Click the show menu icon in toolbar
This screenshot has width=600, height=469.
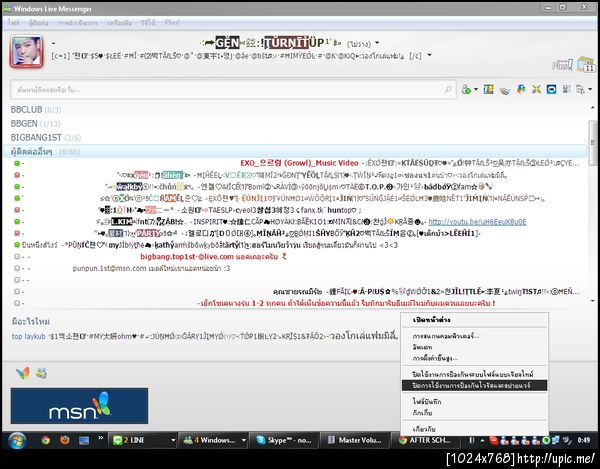(x=580, y=90)
